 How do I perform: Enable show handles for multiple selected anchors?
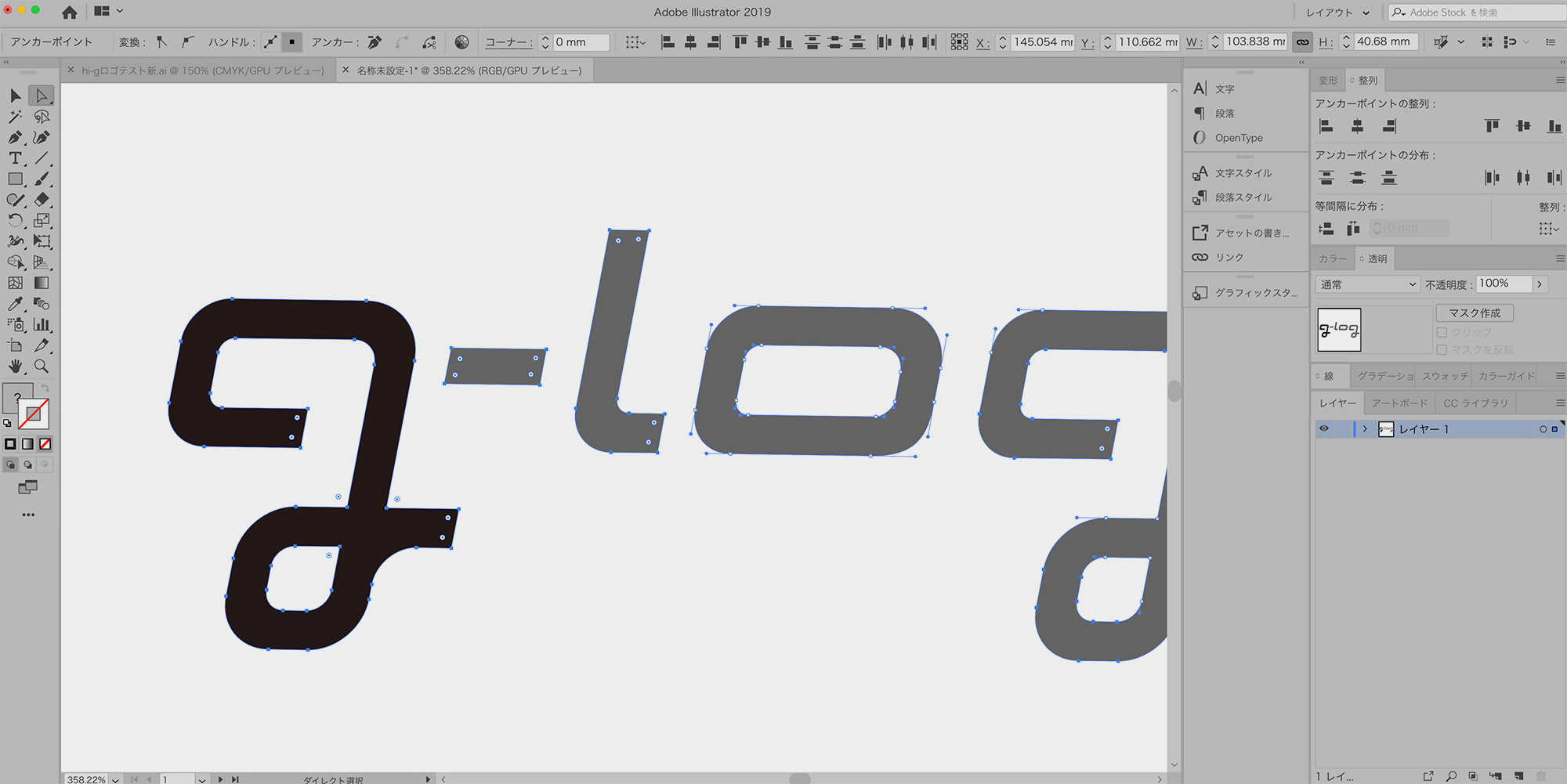270,42
